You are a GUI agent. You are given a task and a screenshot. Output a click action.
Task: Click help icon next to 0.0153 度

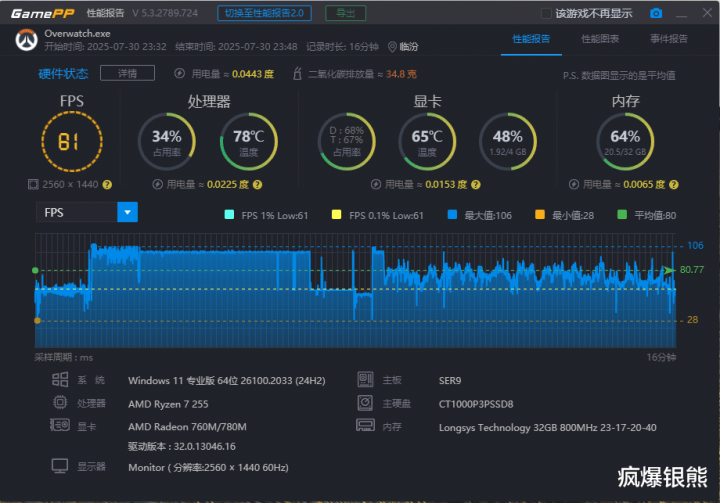(476, 185)
